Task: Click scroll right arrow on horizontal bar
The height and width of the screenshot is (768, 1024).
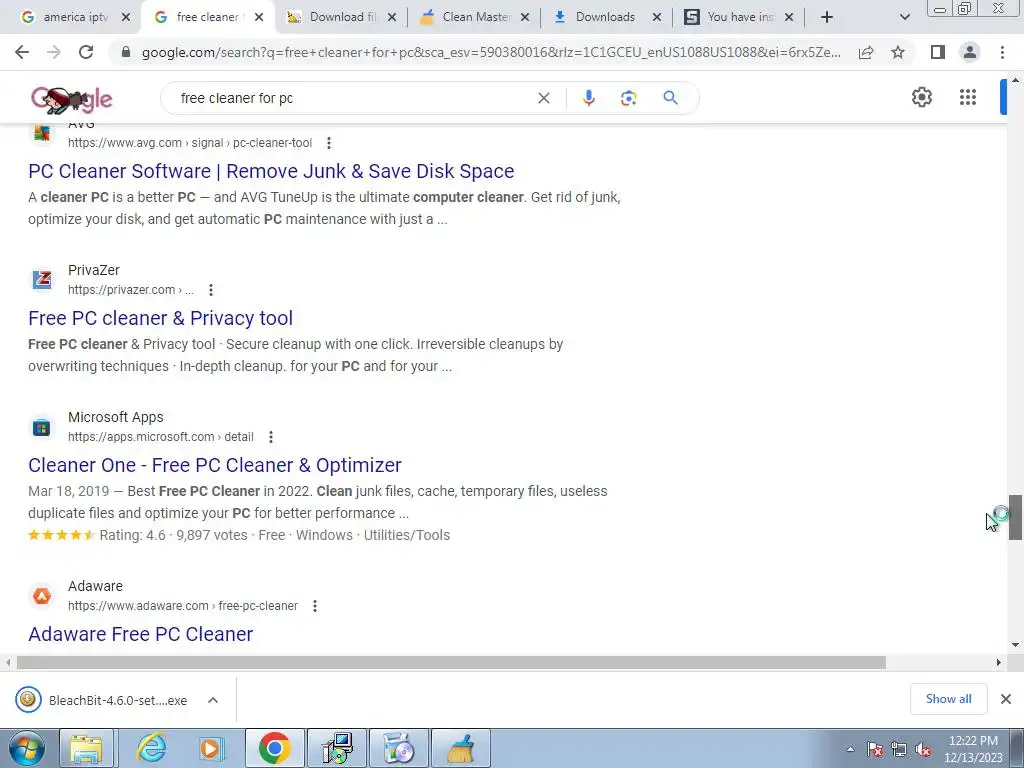Action: point(998,662)
